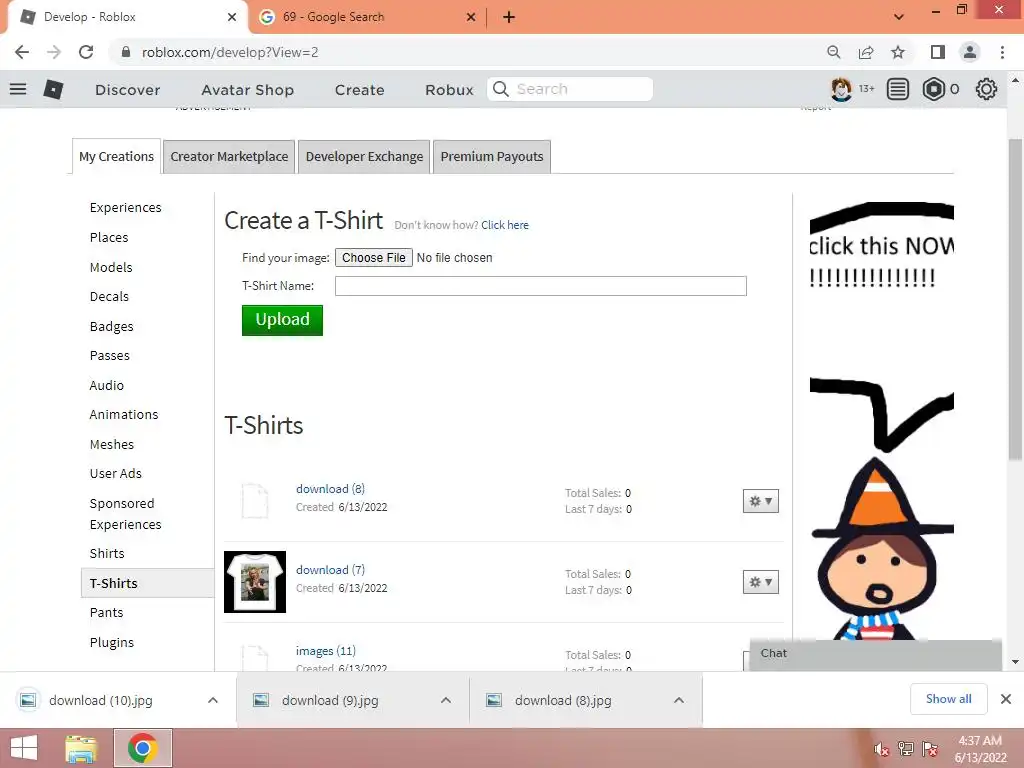Open the Roblox settings gear
Viewport: 1024px width, 768px height.
[985, 89]
